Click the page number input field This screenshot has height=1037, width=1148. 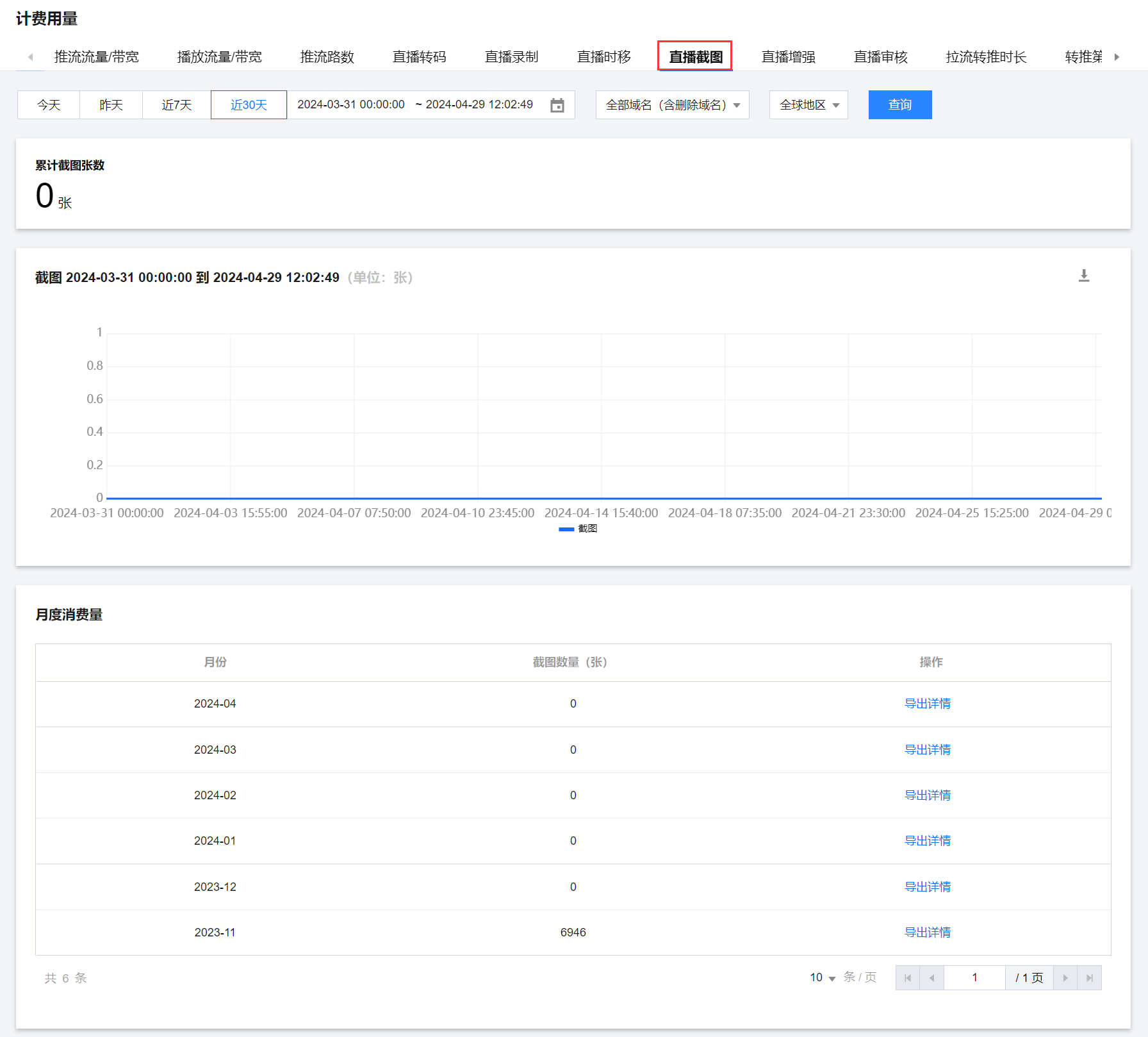pos(974,978)
